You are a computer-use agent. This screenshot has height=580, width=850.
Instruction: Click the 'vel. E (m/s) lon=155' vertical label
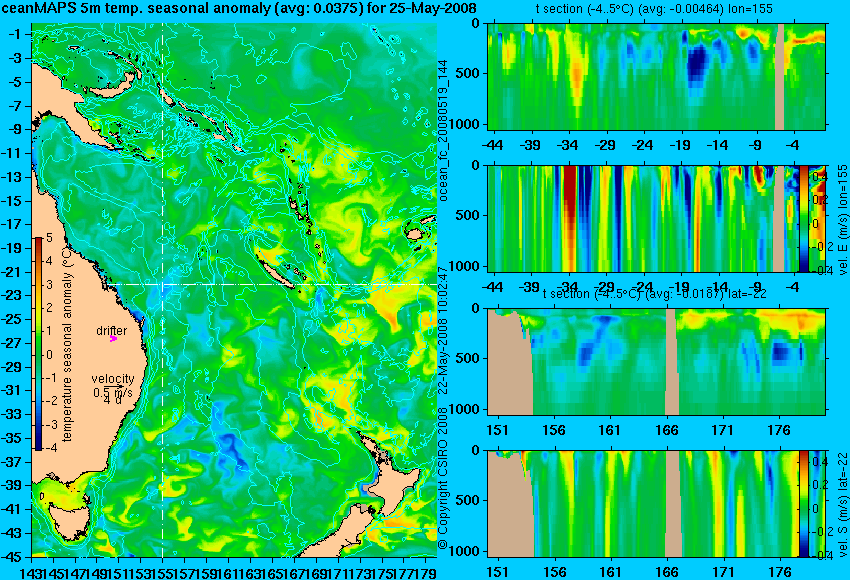(x=842, y=220)
